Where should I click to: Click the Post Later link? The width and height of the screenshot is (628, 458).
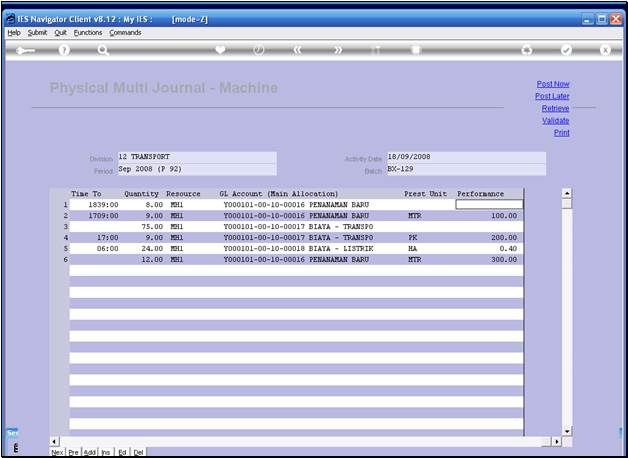(x=552, y=96)
